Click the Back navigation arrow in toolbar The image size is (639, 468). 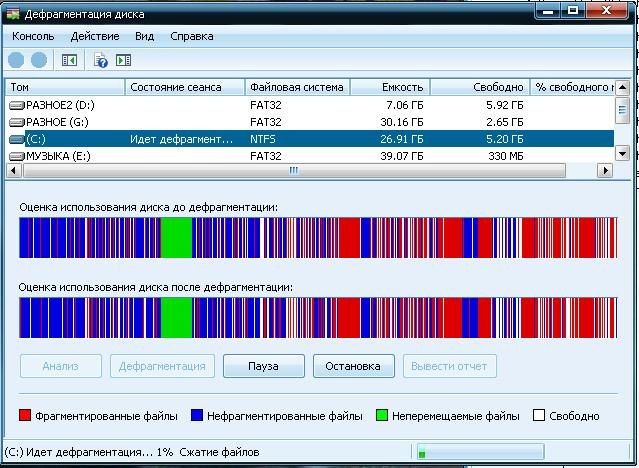coord(16,61)
